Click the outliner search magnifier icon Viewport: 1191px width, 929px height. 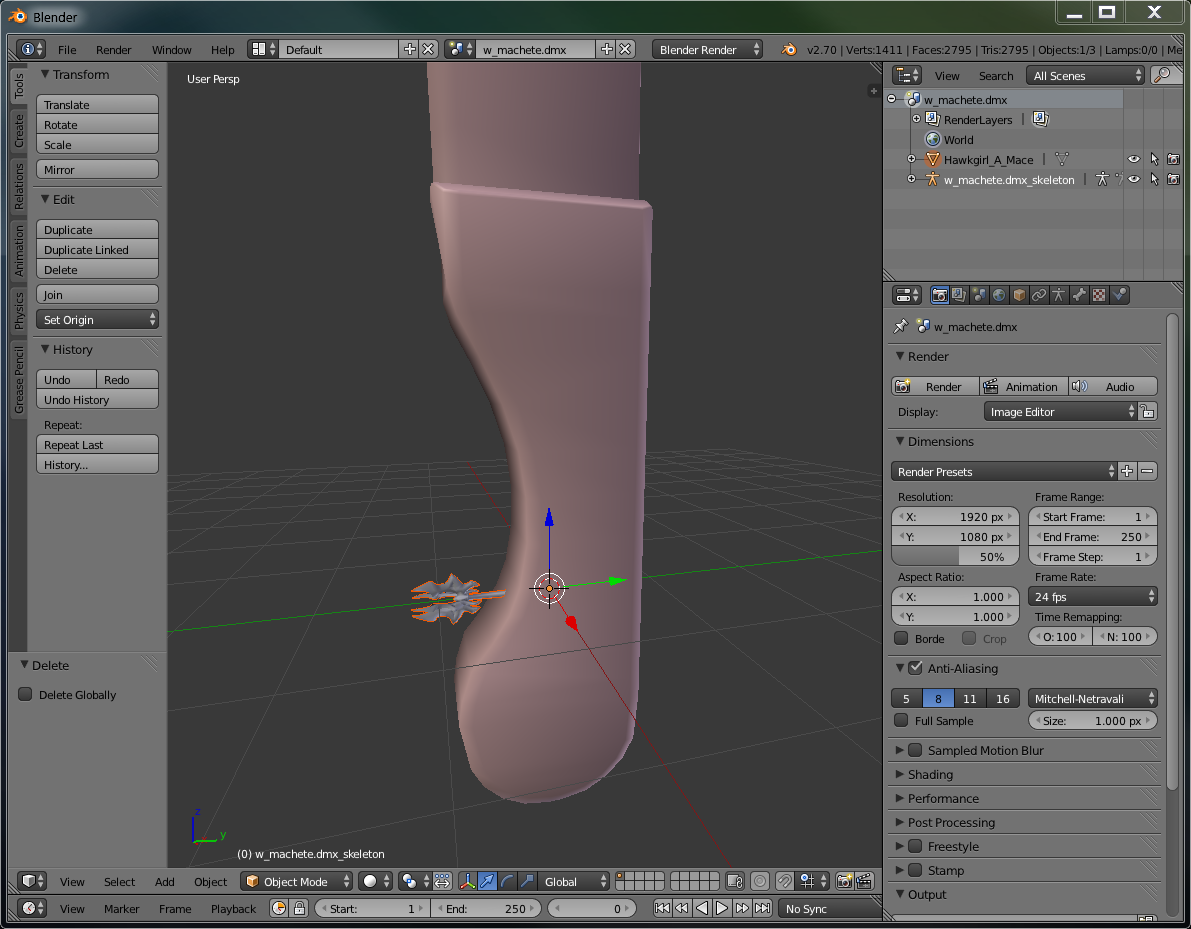tap(1162, 75)
